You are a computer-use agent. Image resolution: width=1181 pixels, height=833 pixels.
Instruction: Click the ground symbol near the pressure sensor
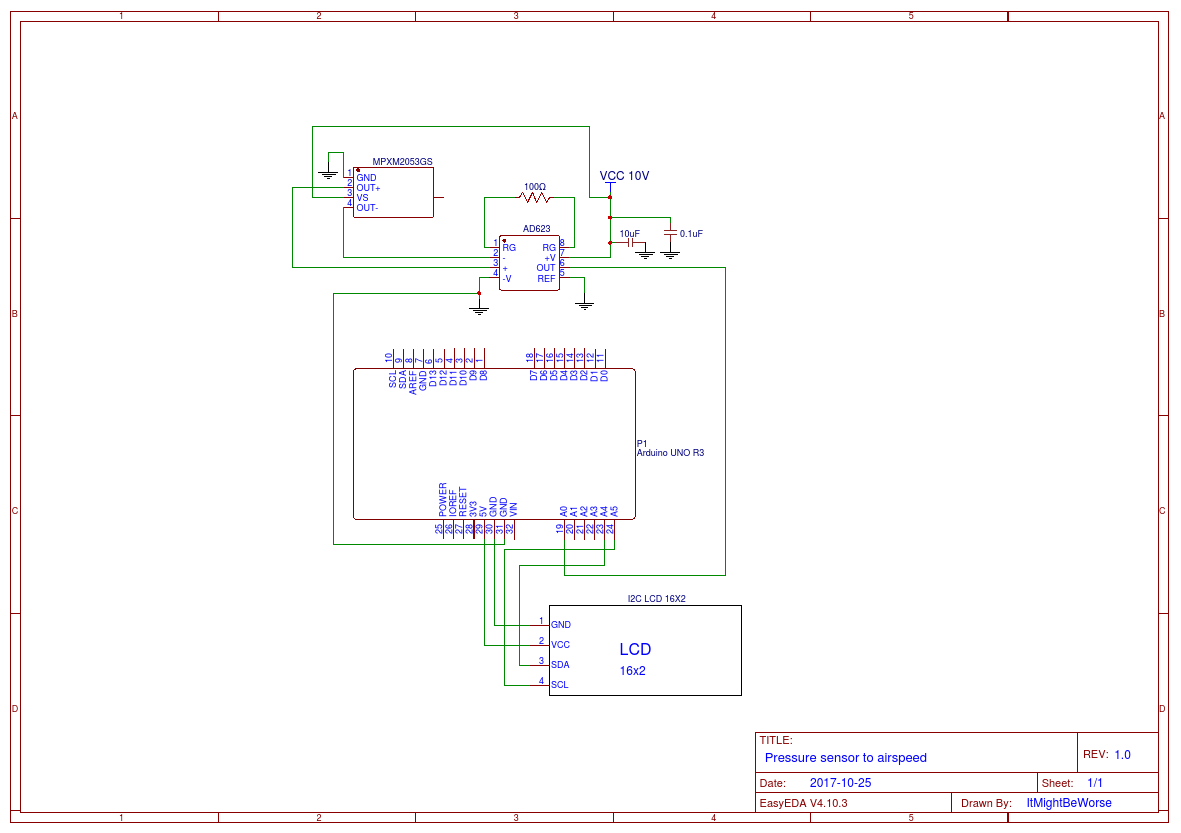coord(328,174)
